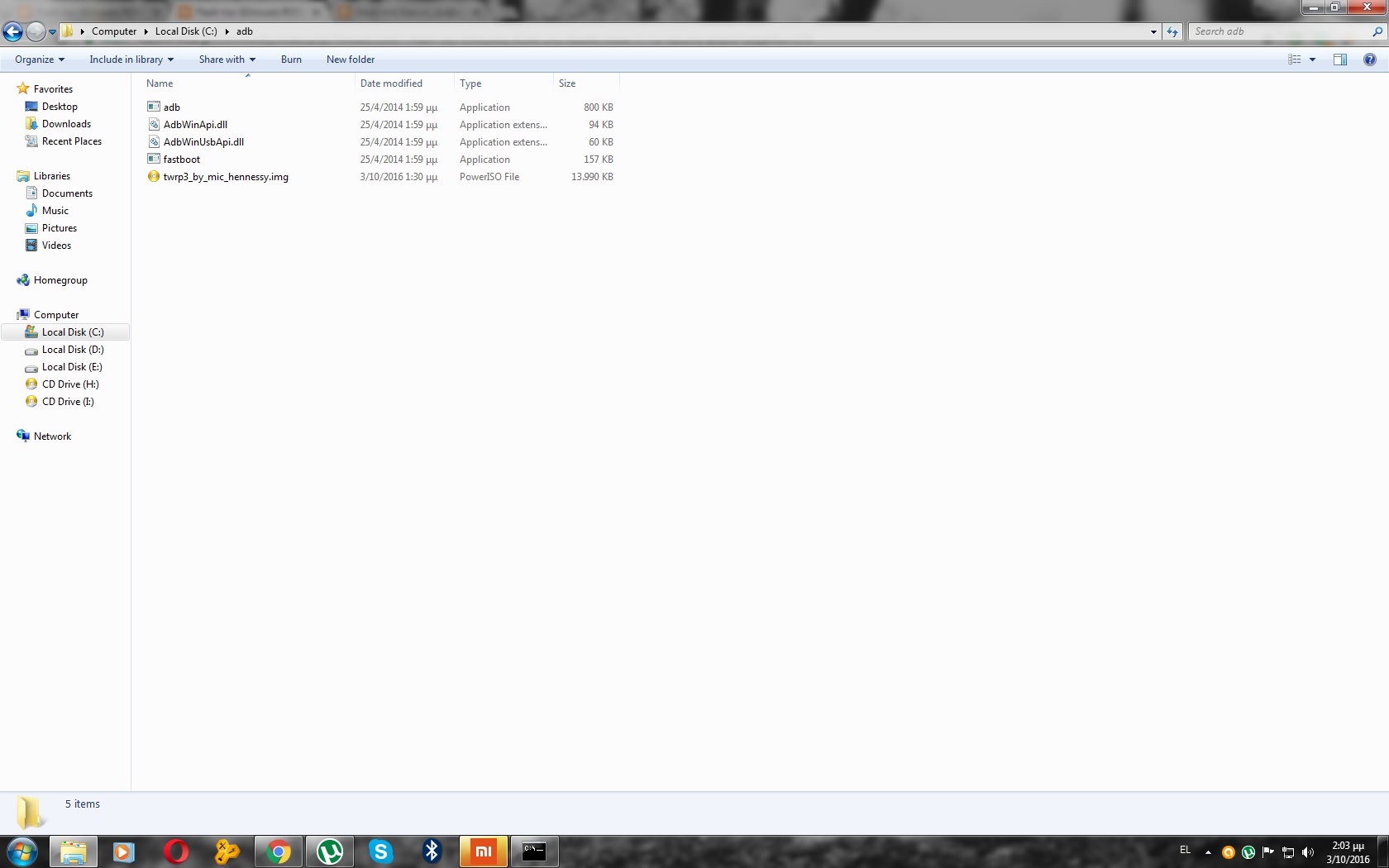Open the Bluetooth taskbar icon
The image size is (1389, 868).
pyautogui.click(x=432, y=851)
